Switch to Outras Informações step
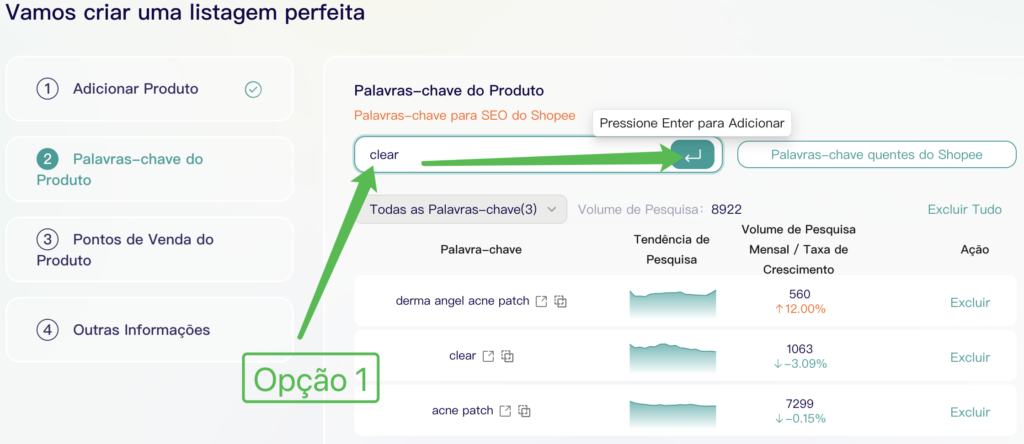1024x444 pixels. pos(140,329)
